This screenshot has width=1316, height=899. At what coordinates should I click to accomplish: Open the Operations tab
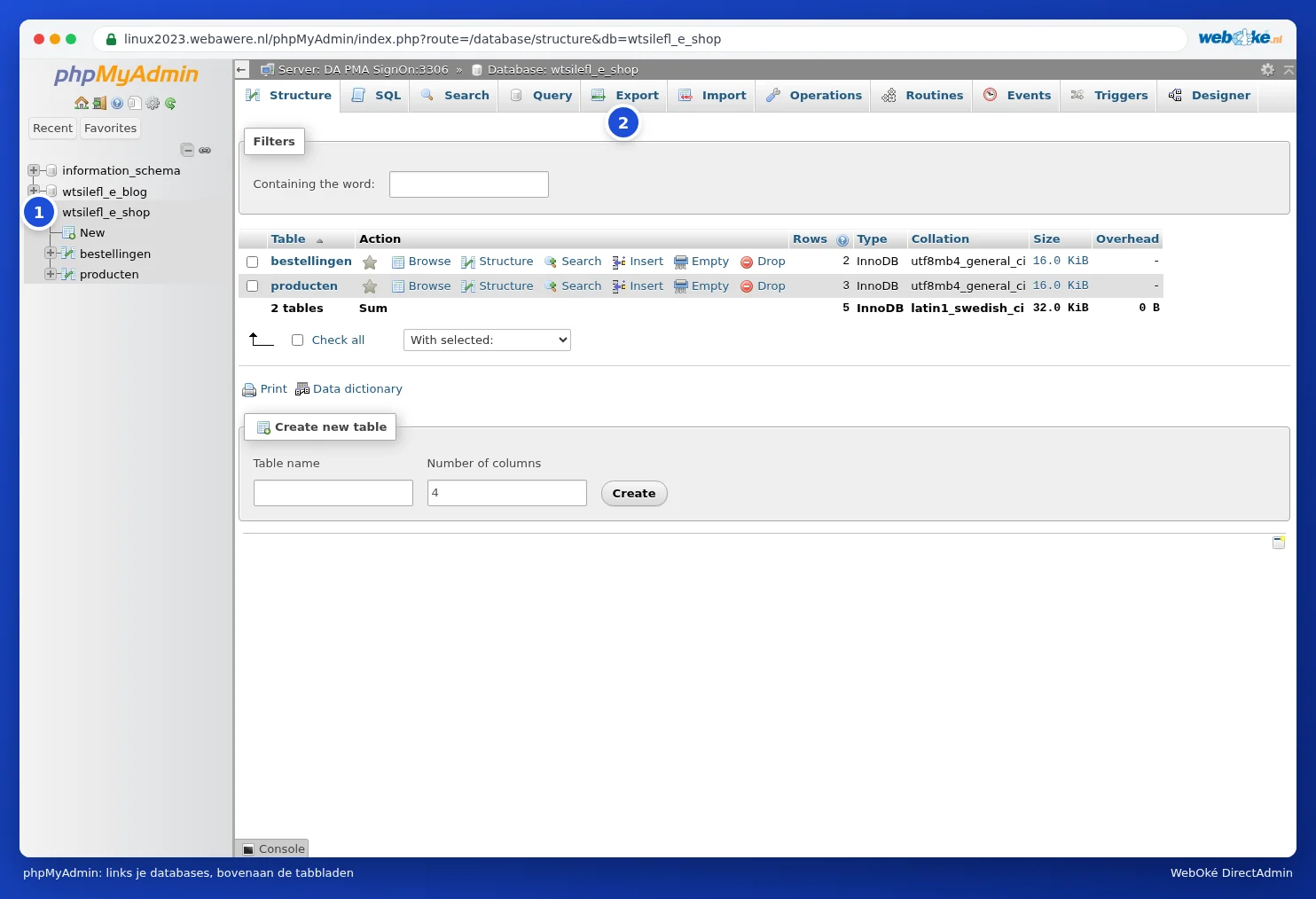(814, 96)
